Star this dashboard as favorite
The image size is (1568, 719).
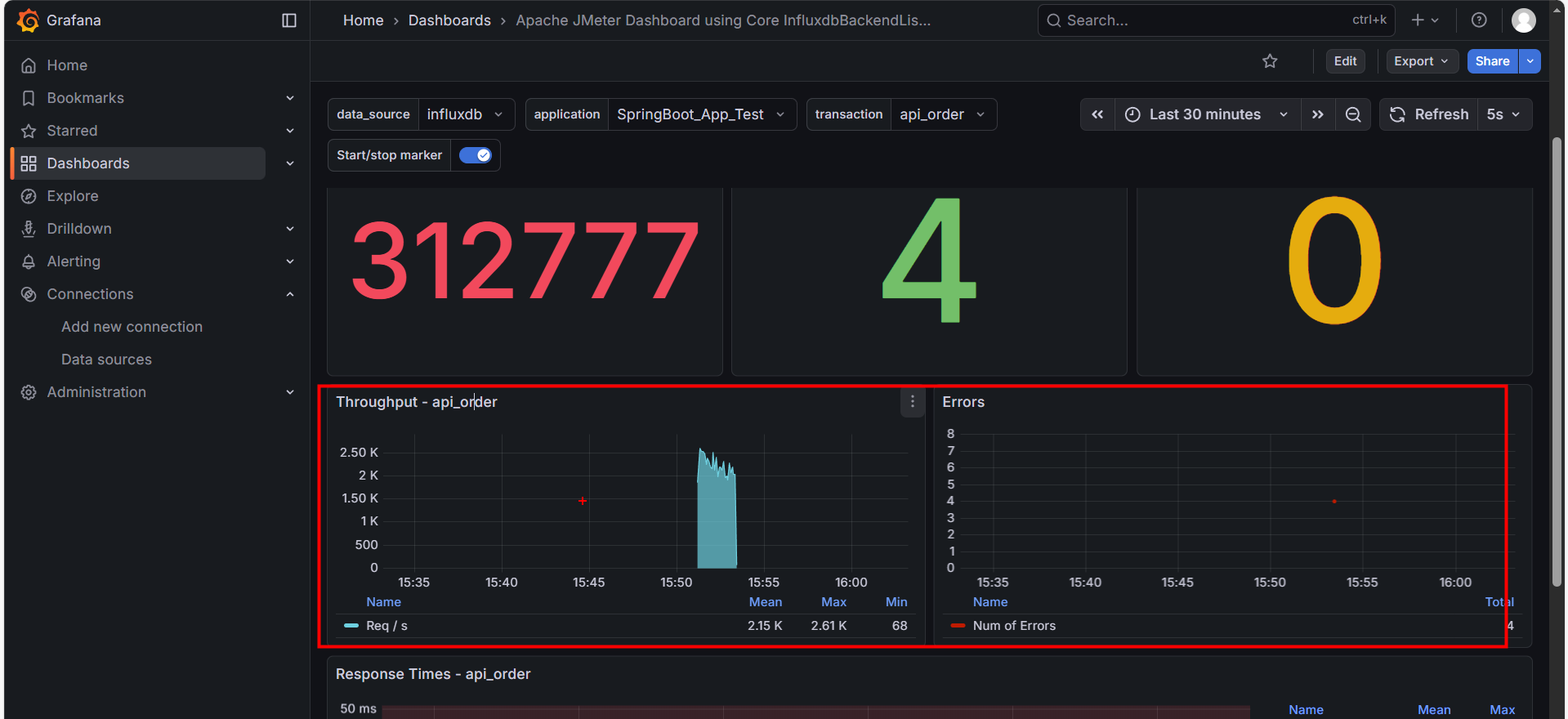pos(1270,61)
